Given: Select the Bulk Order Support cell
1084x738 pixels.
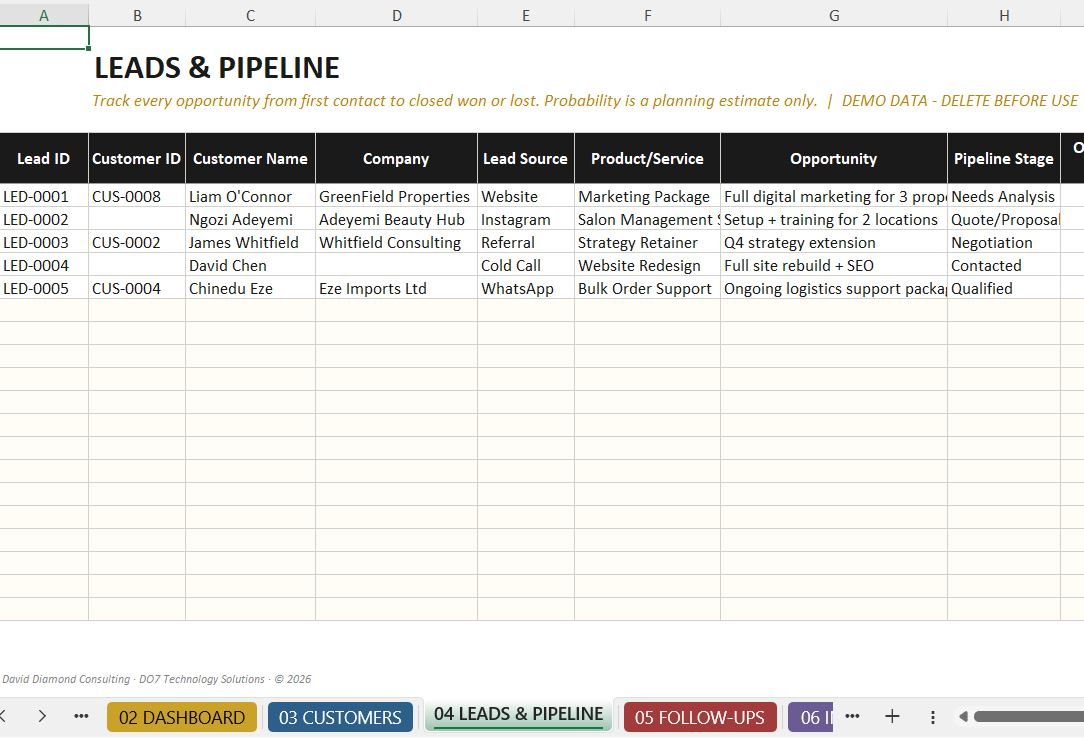Looking at the screenshot, I should pyautogui.click(x=647, y=288).
